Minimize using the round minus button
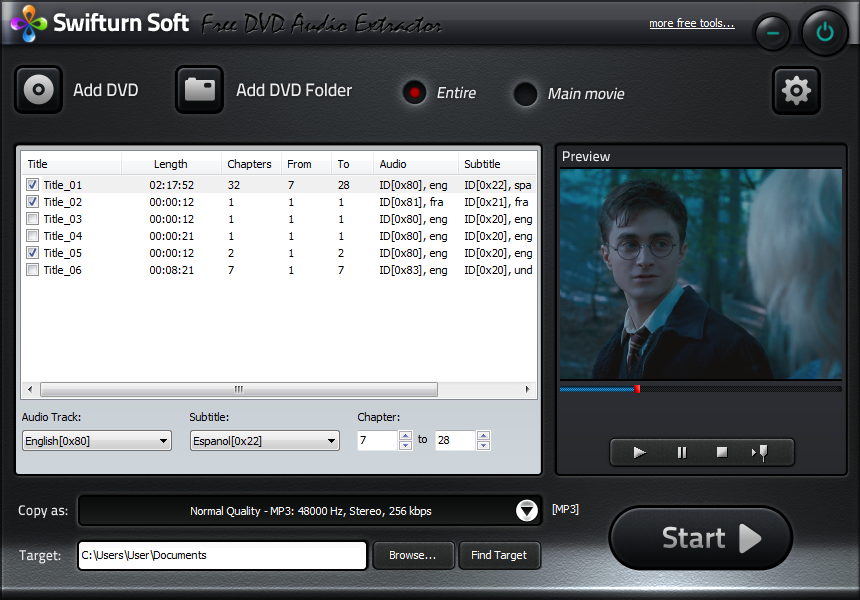The width and height of the screenshot is (860, 600). click(773, 33)
